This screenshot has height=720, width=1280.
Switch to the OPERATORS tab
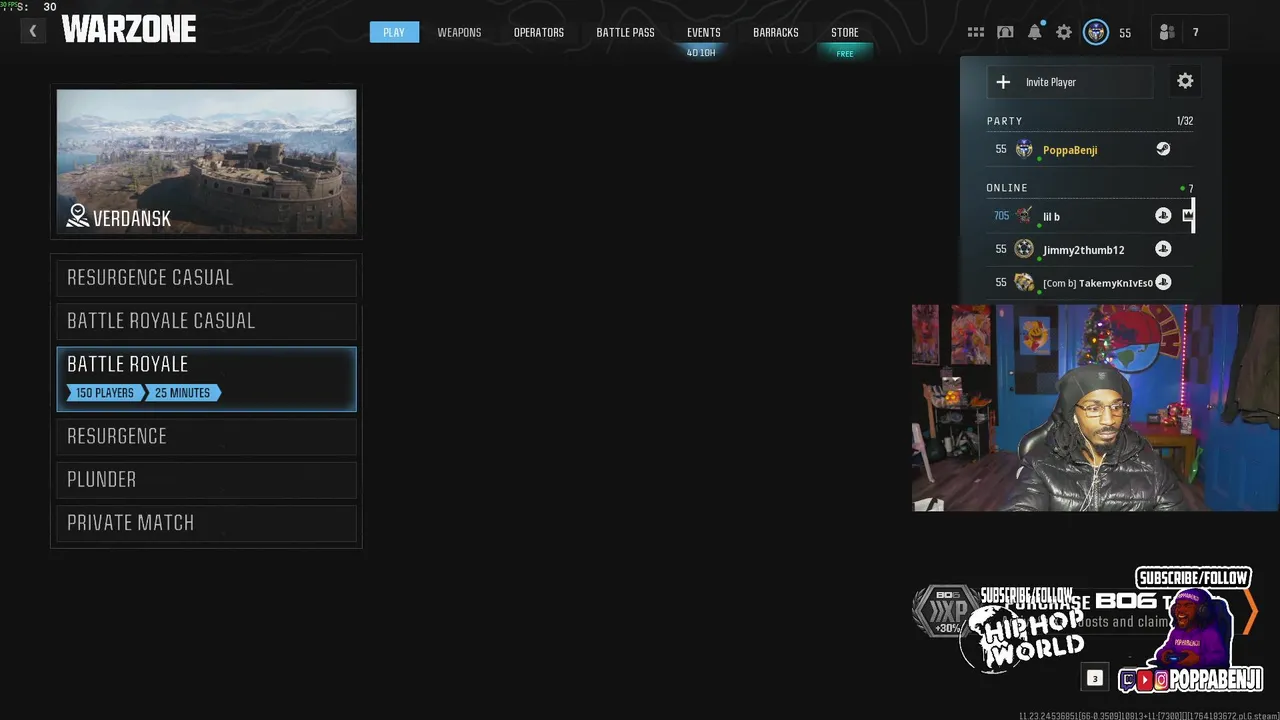(x=539, y=32)
